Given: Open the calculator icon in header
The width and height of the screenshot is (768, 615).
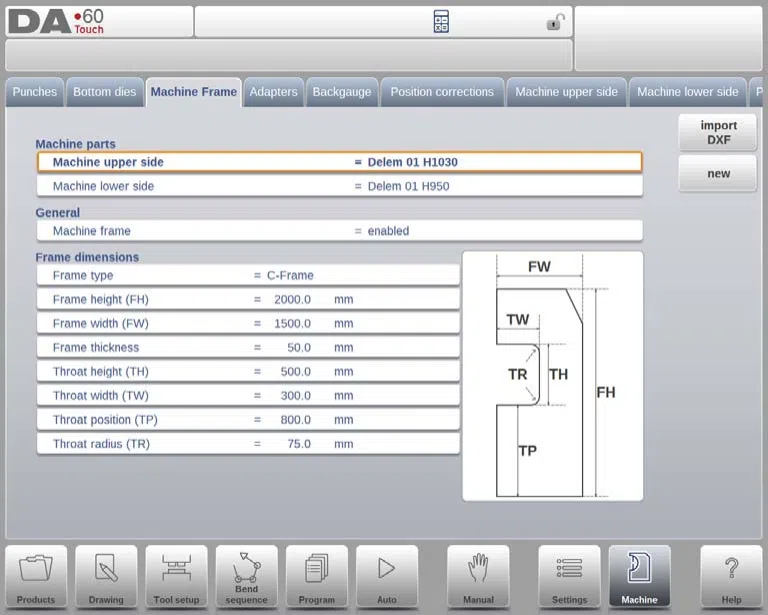Looking at the screenshot, I should [x=441, y=22].
